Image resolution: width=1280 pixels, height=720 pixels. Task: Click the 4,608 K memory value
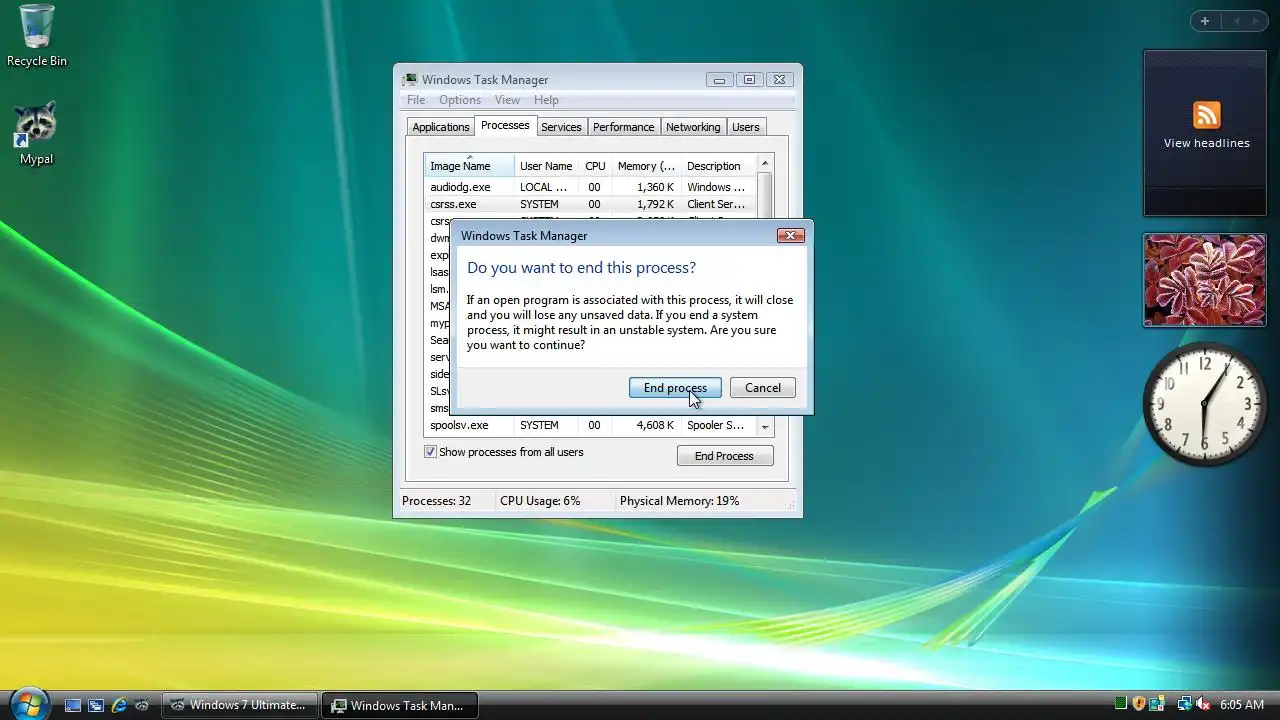pyautogui.click(x=655, y=425)
